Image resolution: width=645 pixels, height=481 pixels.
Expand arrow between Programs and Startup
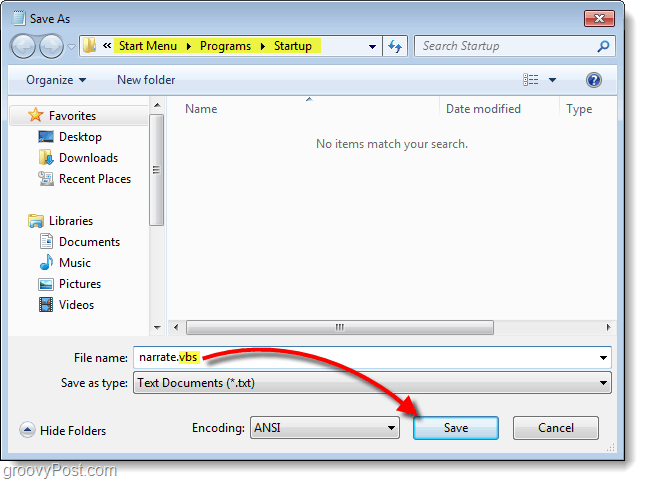262,46
